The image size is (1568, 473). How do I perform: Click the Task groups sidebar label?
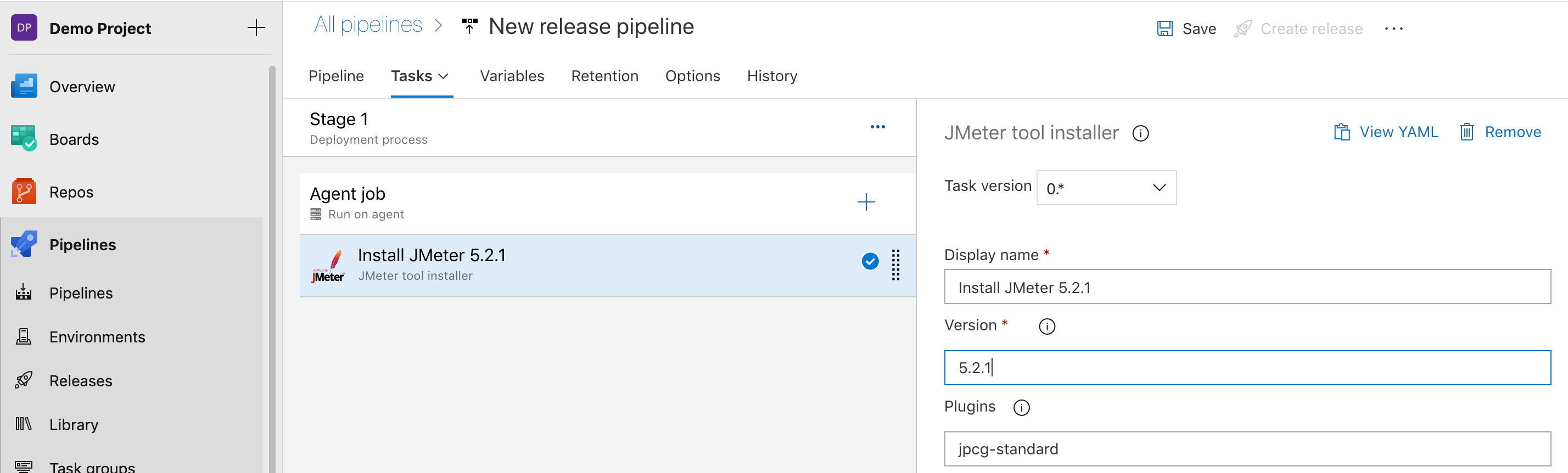tap(92, 467)
